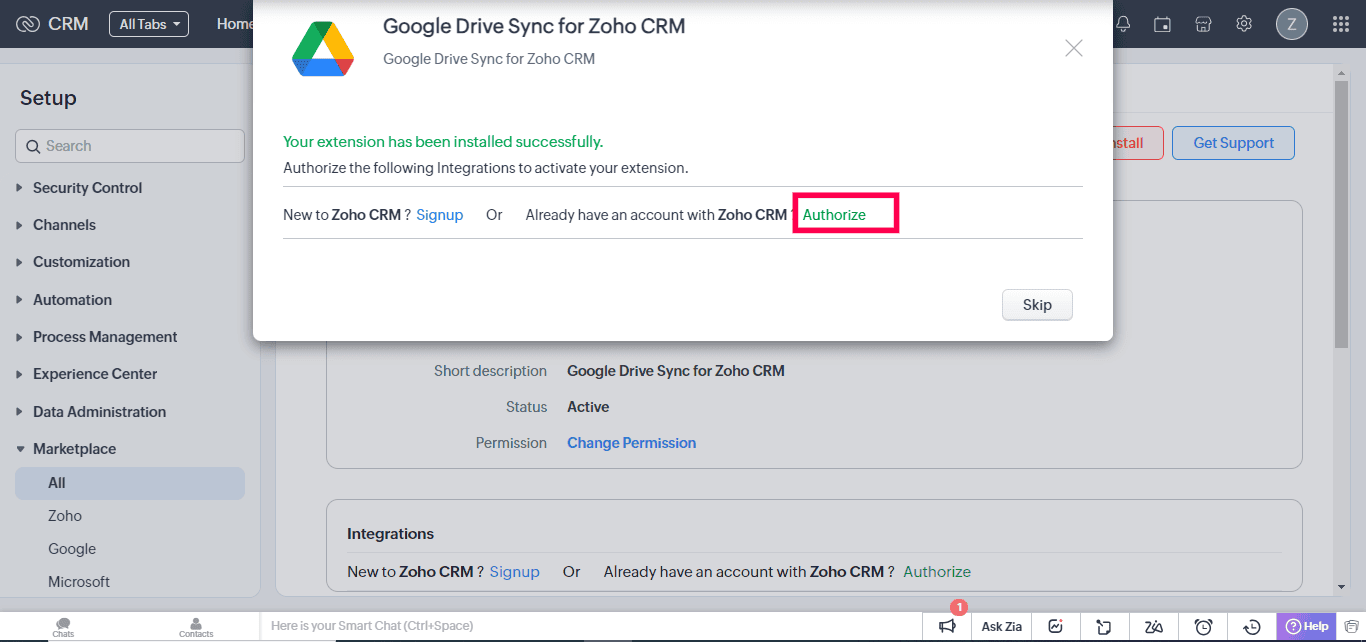Click the Get Support button
Image resolution: width=1366 pixels, height=642 pixels.
(x=1233, y=143)
